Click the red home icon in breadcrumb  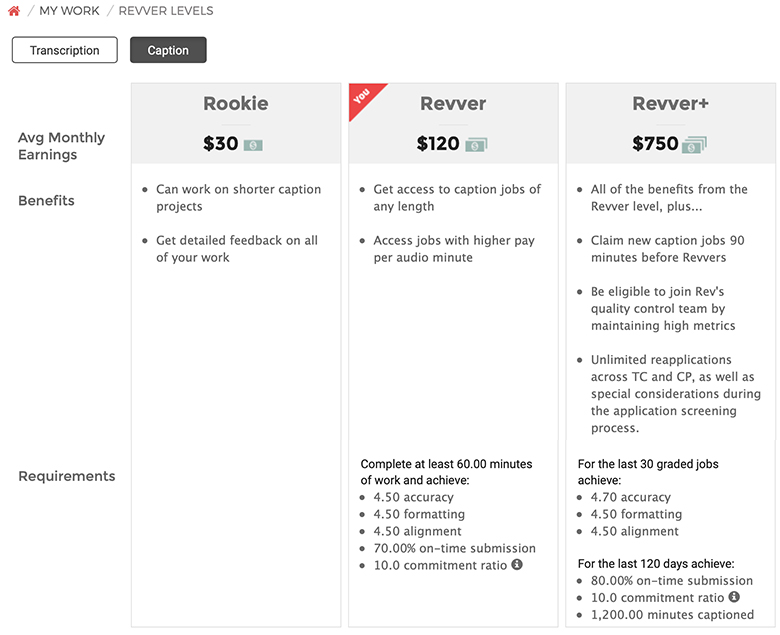(x=14, y=10)
